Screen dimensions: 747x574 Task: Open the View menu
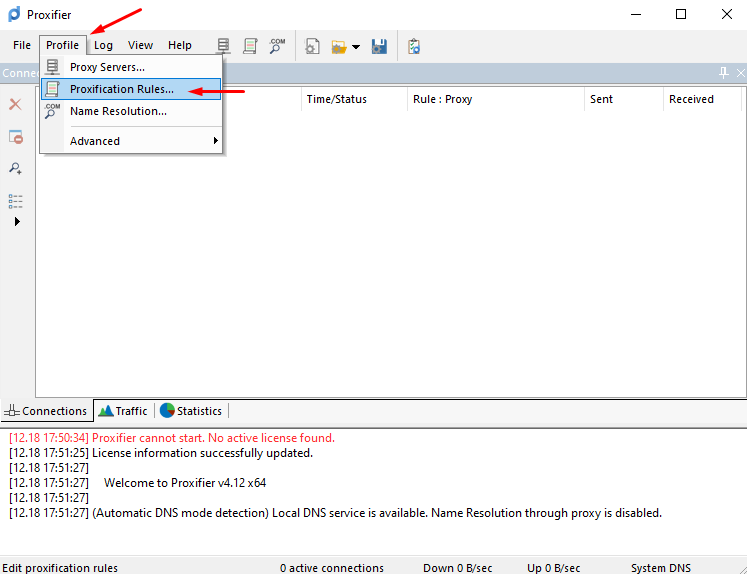[x=140, y=45]
